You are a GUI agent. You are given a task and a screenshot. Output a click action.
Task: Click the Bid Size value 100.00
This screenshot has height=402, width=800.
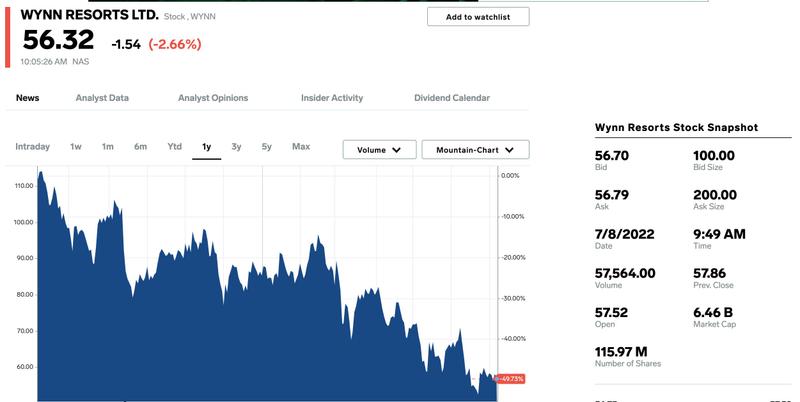(x=714, y=156)
